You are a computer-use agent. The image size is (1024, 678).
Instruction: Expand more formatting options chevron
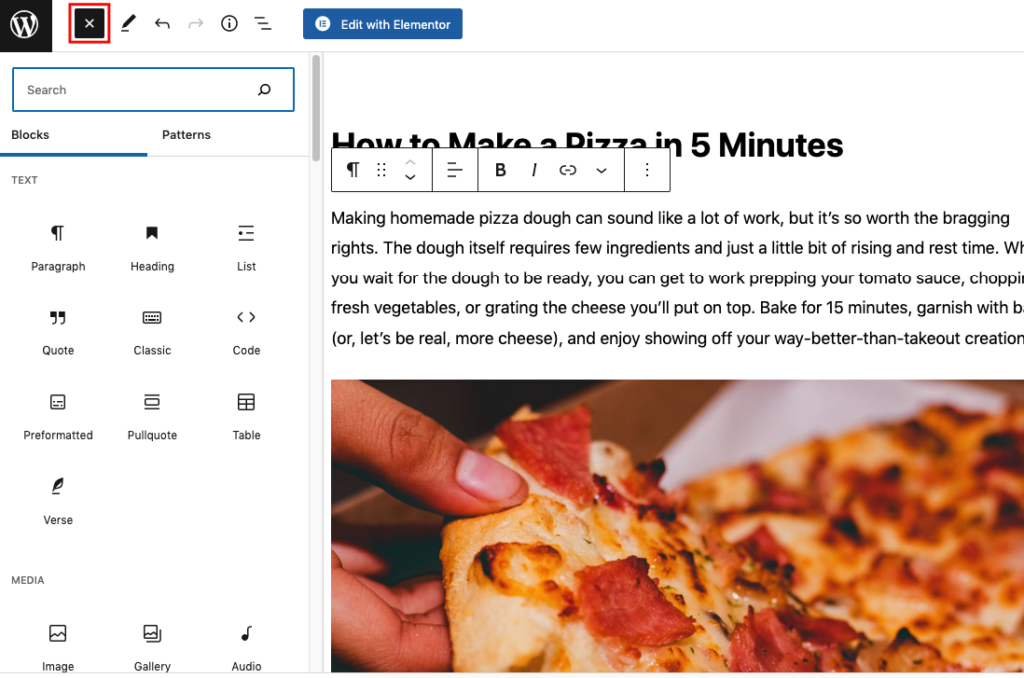(x=601, y=170)
